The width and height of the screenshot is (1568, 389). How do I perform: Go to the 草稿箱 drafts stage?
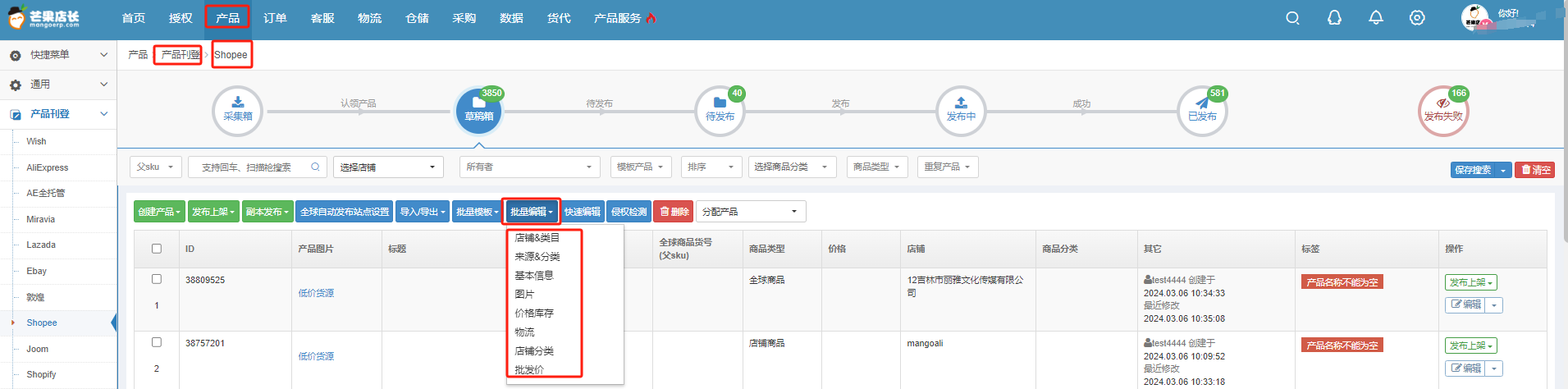tap(479, 111)
